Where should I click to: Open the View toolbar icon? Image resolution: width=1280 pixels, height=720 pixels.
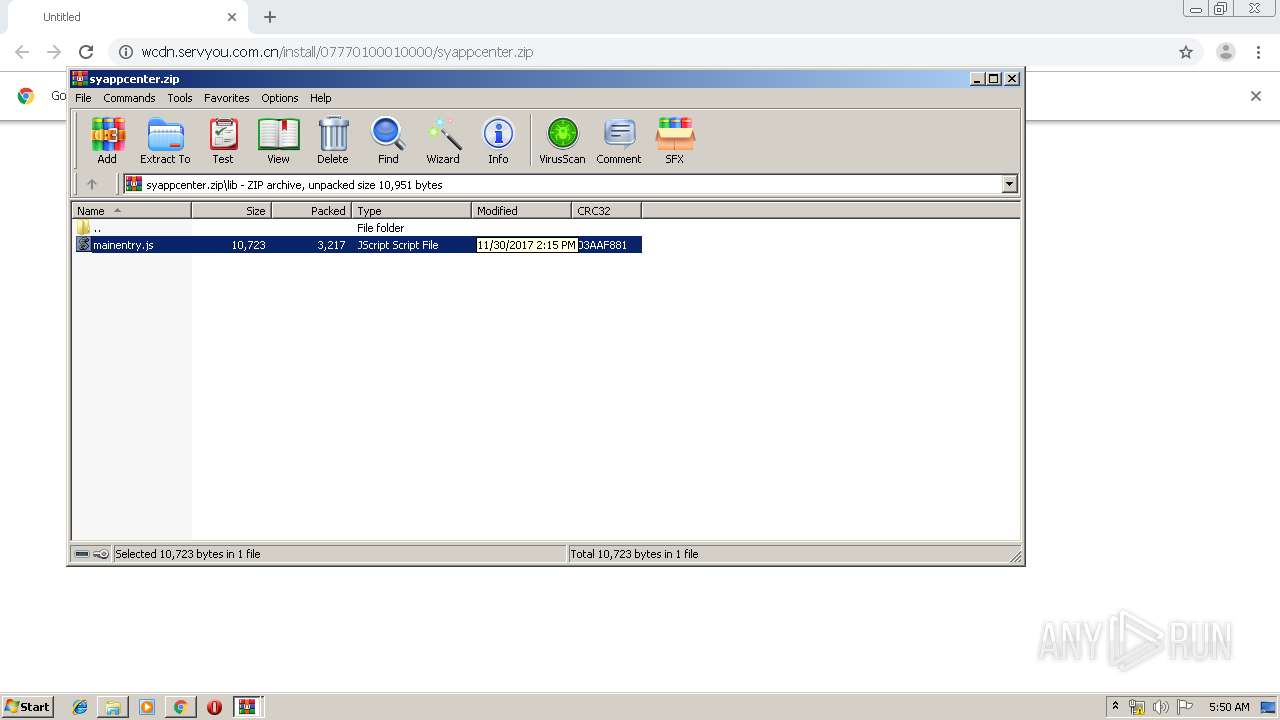click(x=278, y=140)
